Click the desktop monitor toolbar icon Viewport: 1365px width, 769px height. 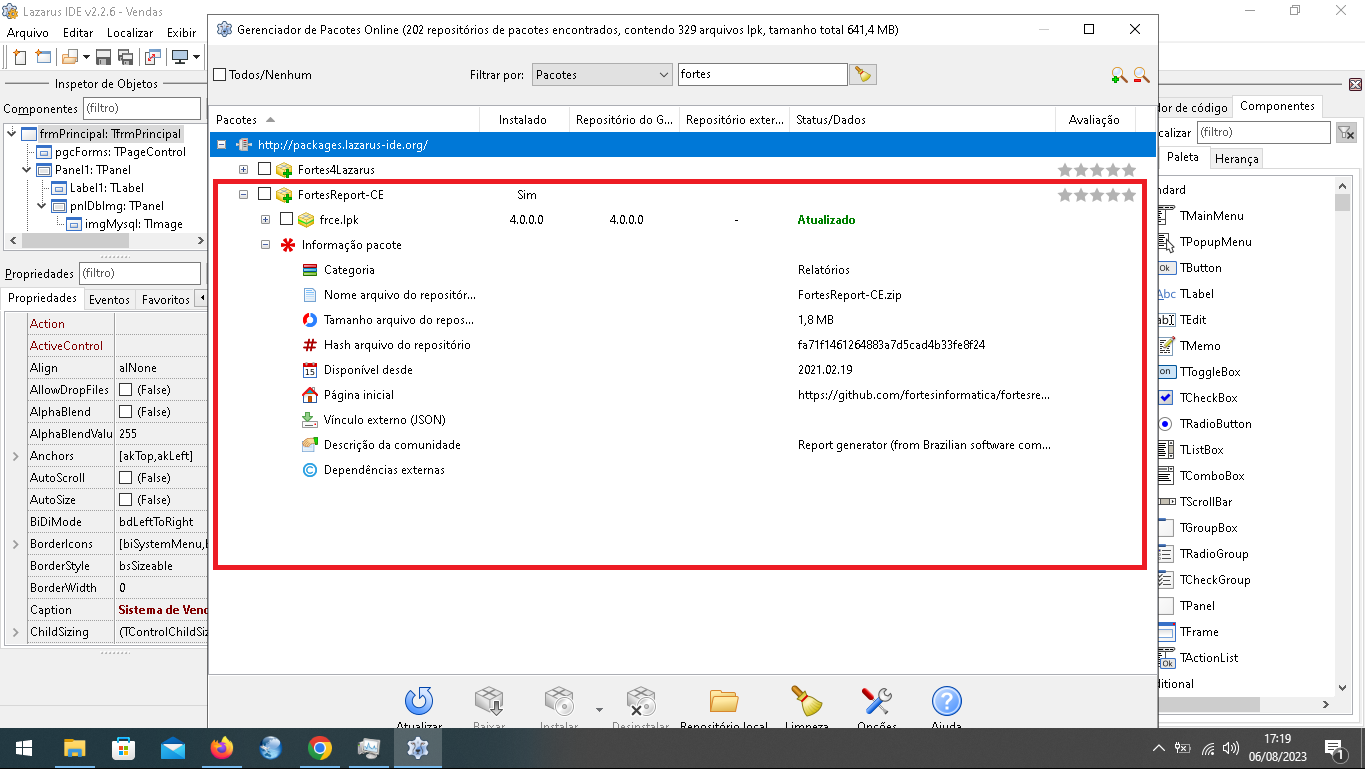coord(180,57)
